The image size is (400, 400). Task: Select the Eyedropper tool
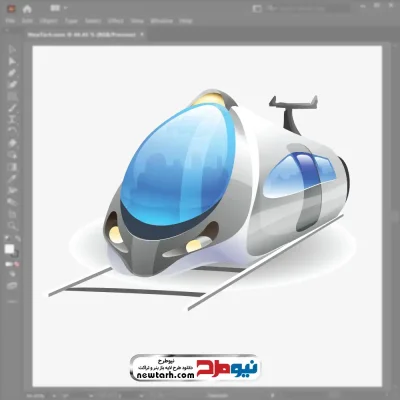tap(12, 179)
